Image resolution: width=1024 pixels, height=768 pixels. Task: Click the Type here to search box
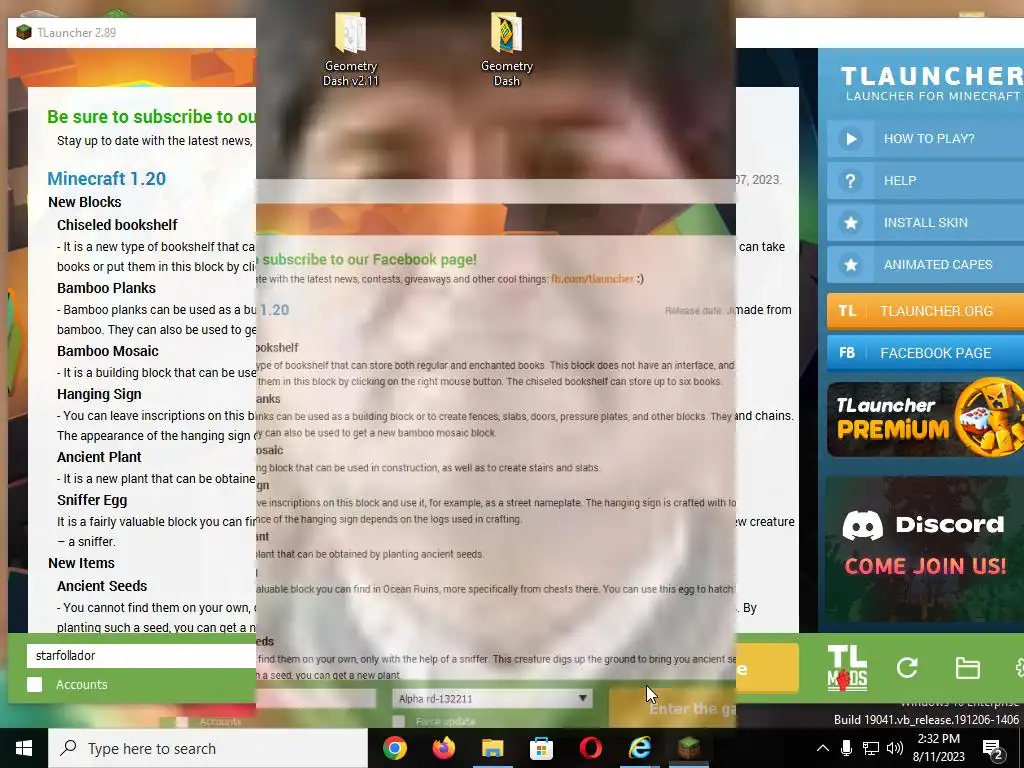tap(208, 748)
